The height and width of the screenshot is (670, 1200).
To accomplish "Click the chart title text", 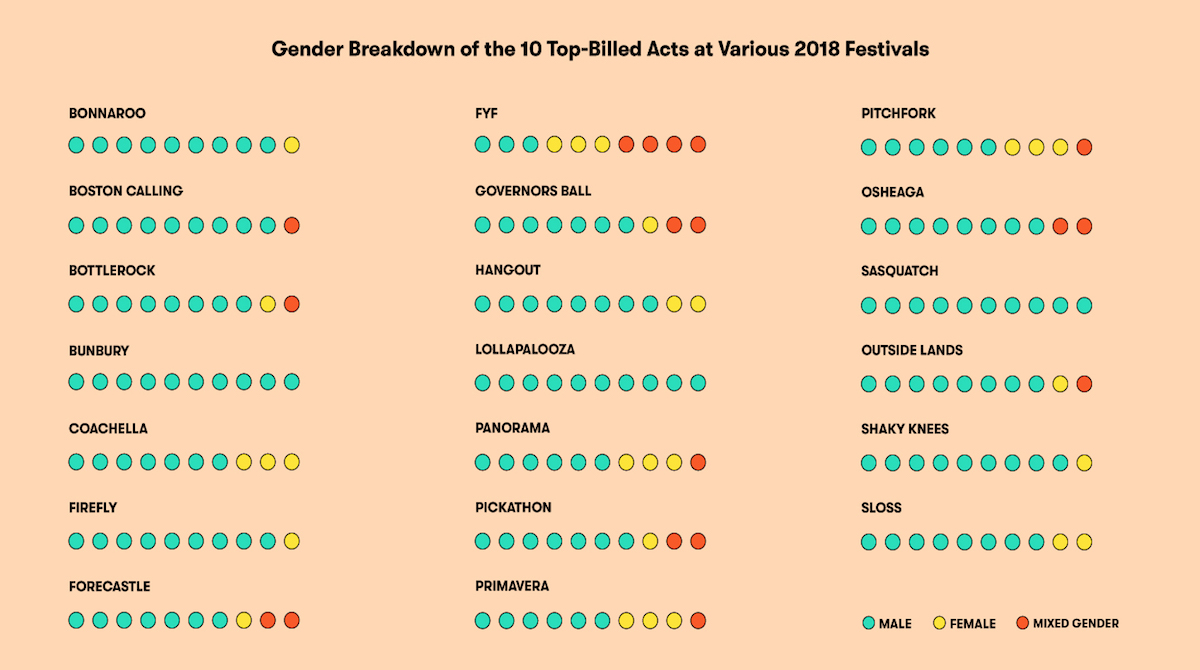I will coord(600,49).
